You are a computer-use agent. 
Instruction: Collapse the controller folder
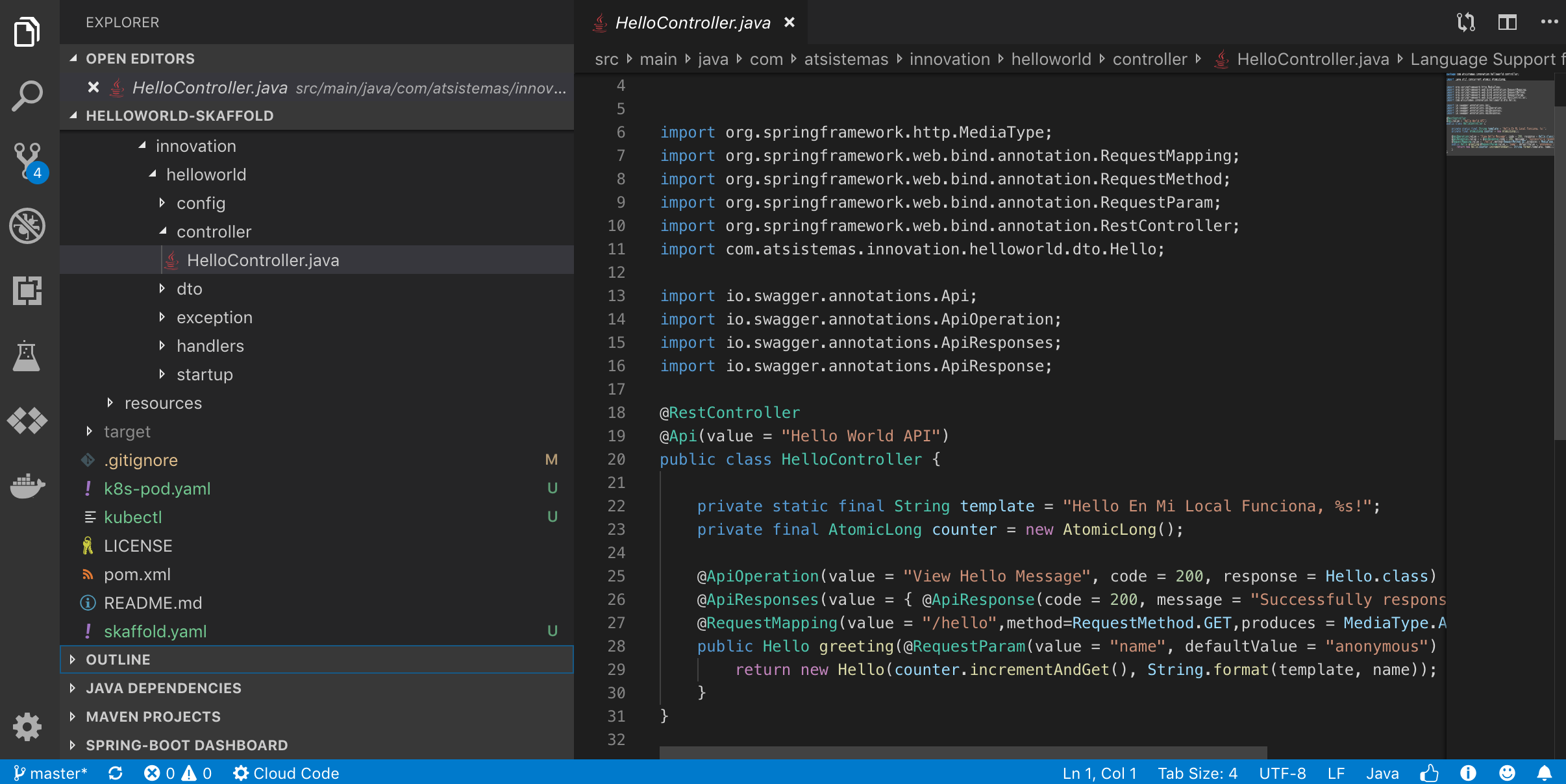click(214, 232)
